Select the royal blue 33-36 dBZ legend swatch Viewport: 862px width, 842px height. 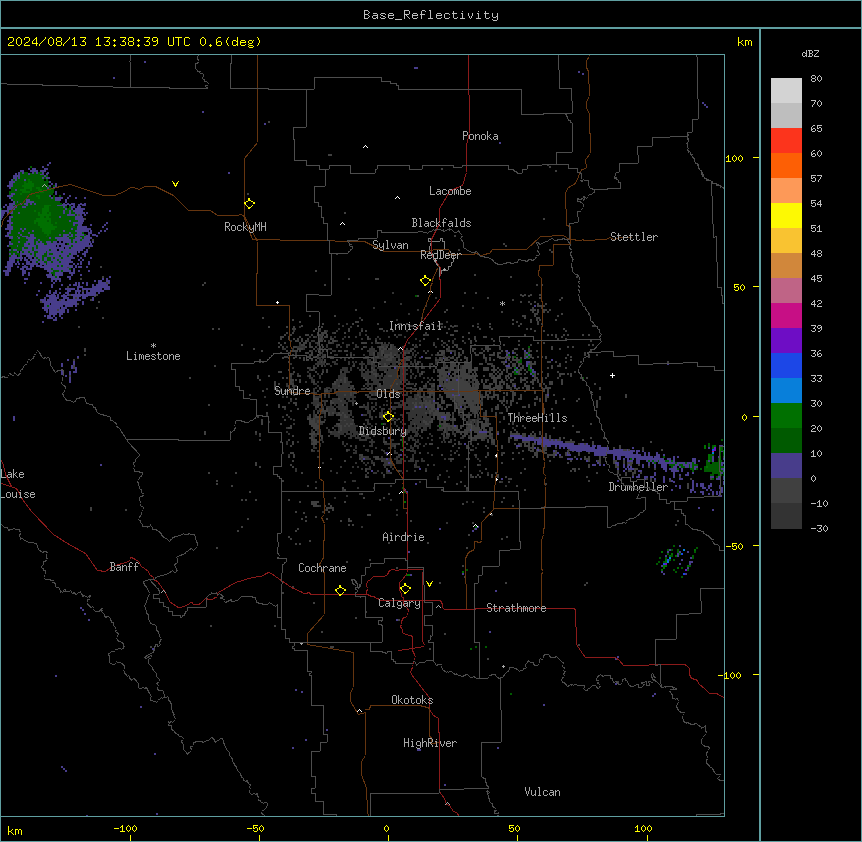(x=786, y=365)
